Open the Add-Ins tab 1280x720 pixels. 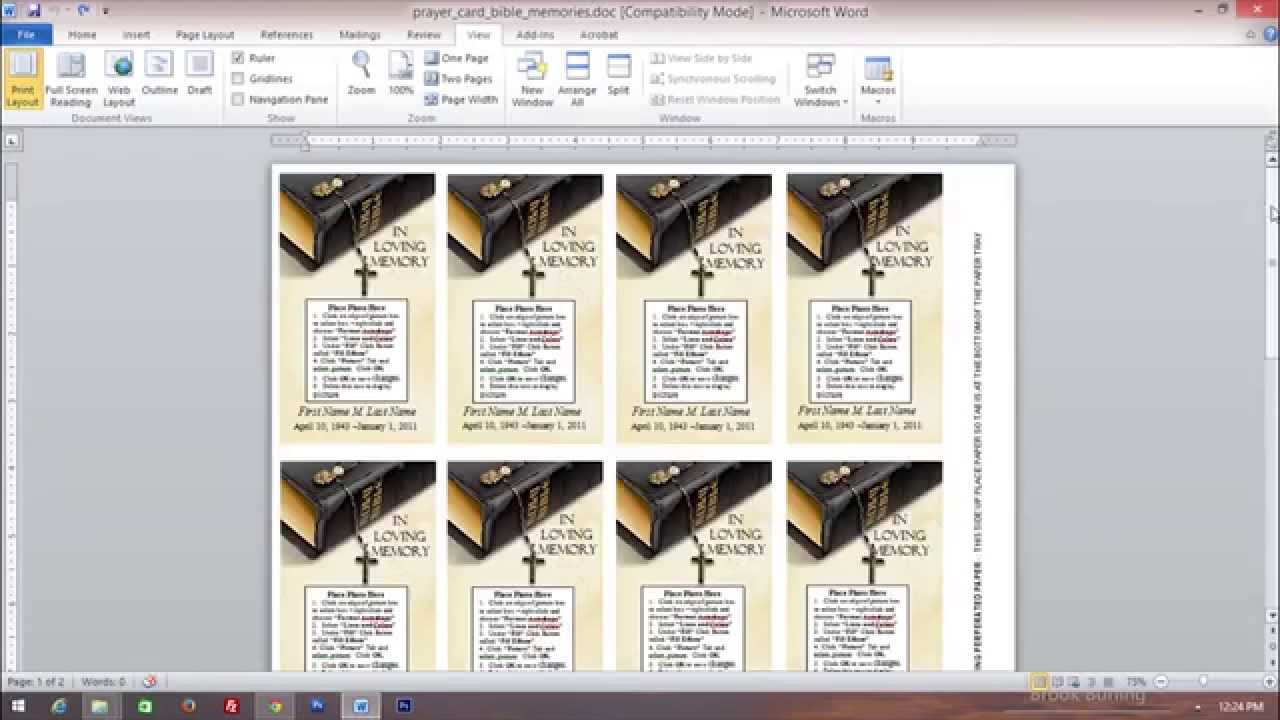click(x=535, y=35)
